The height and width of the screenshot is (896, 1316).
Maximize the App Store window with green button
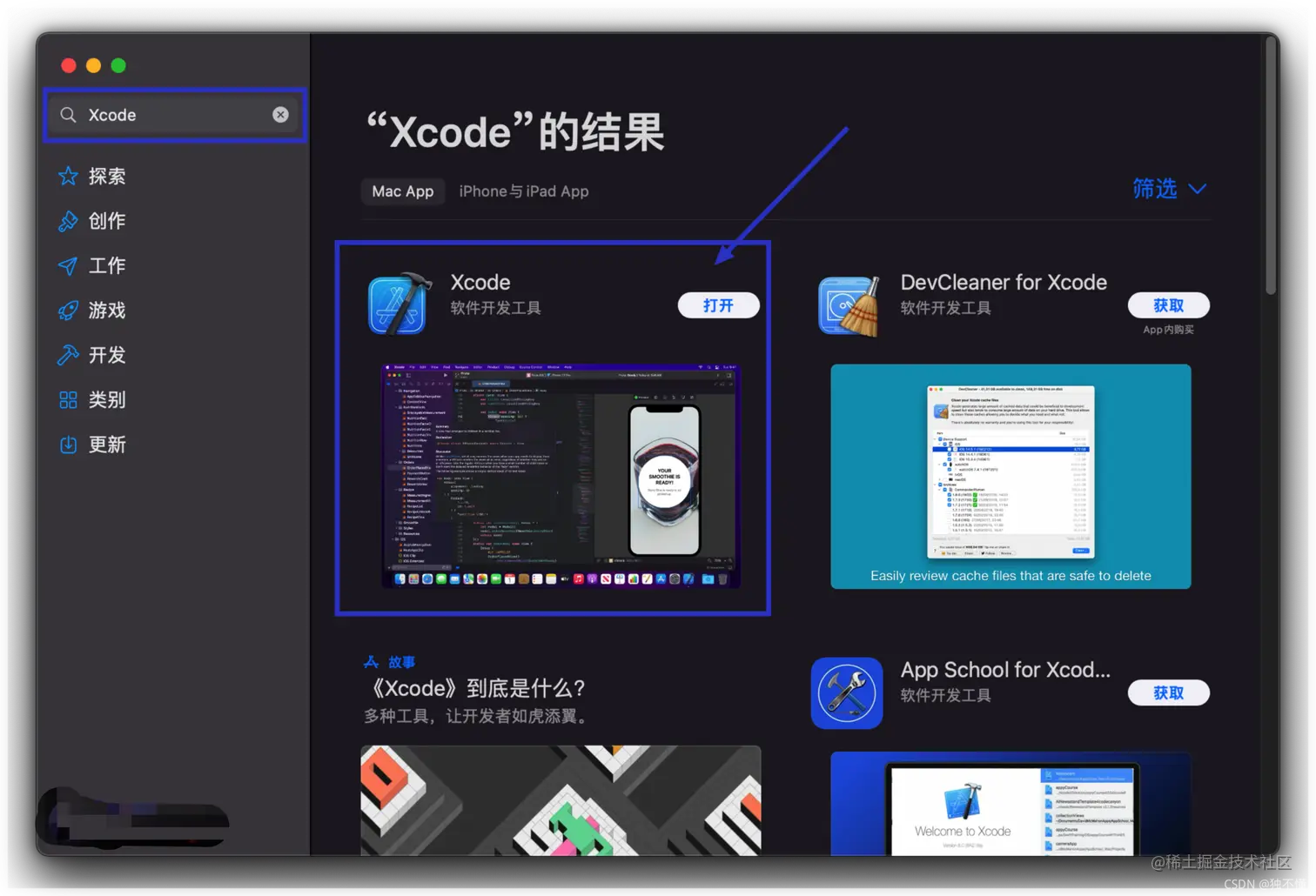coord(118,65)
